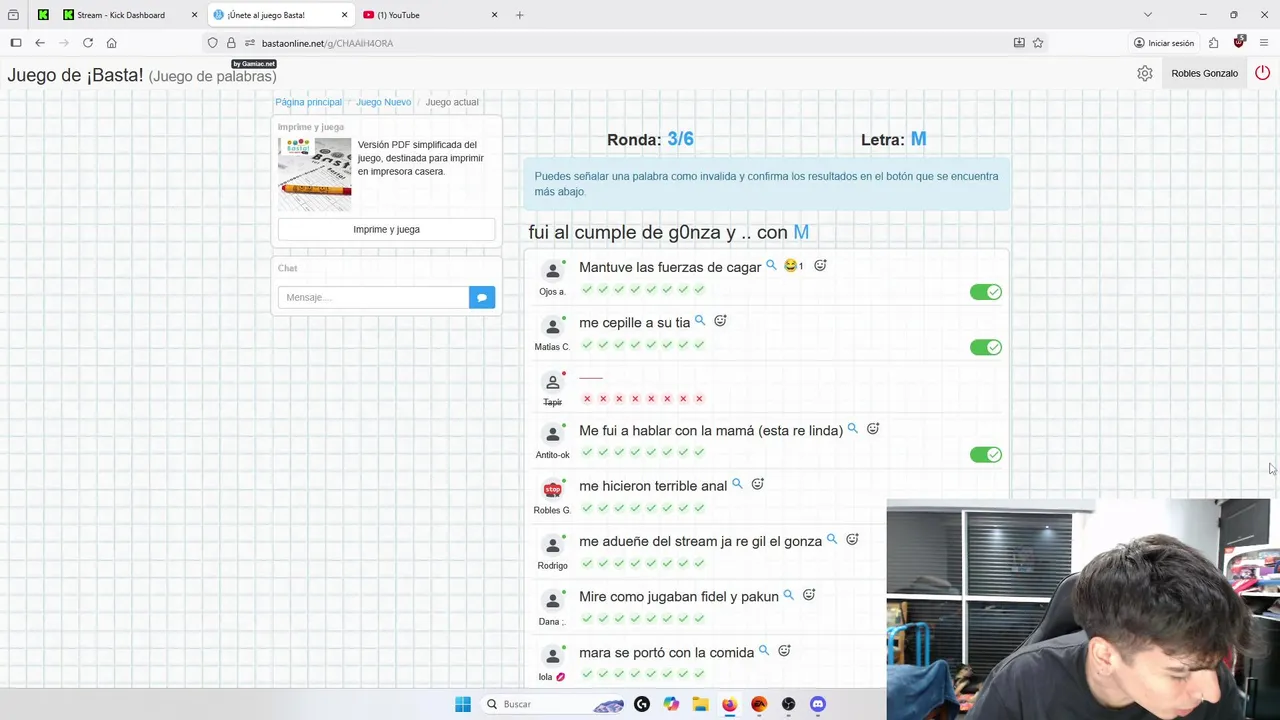Add reaction to 'Me fui a hablar con la mamá'

coord(873,428)
